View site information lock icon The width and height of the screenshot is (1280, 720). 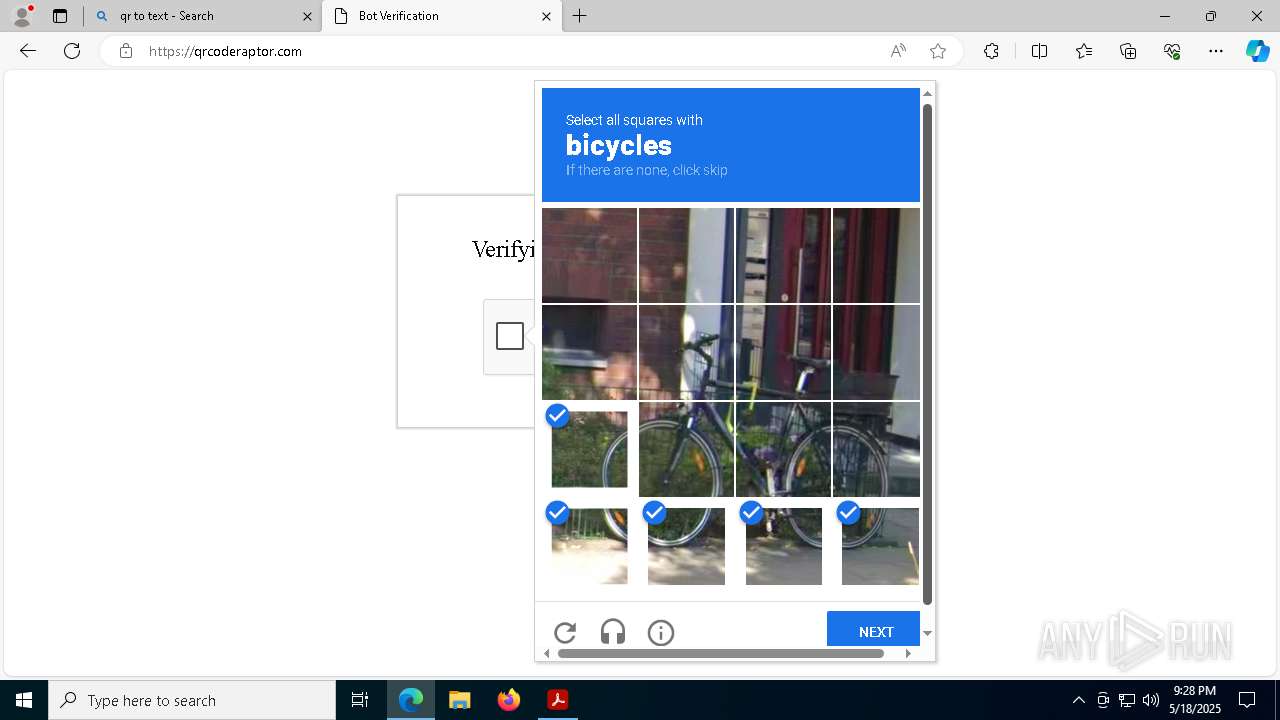[125, 51]
